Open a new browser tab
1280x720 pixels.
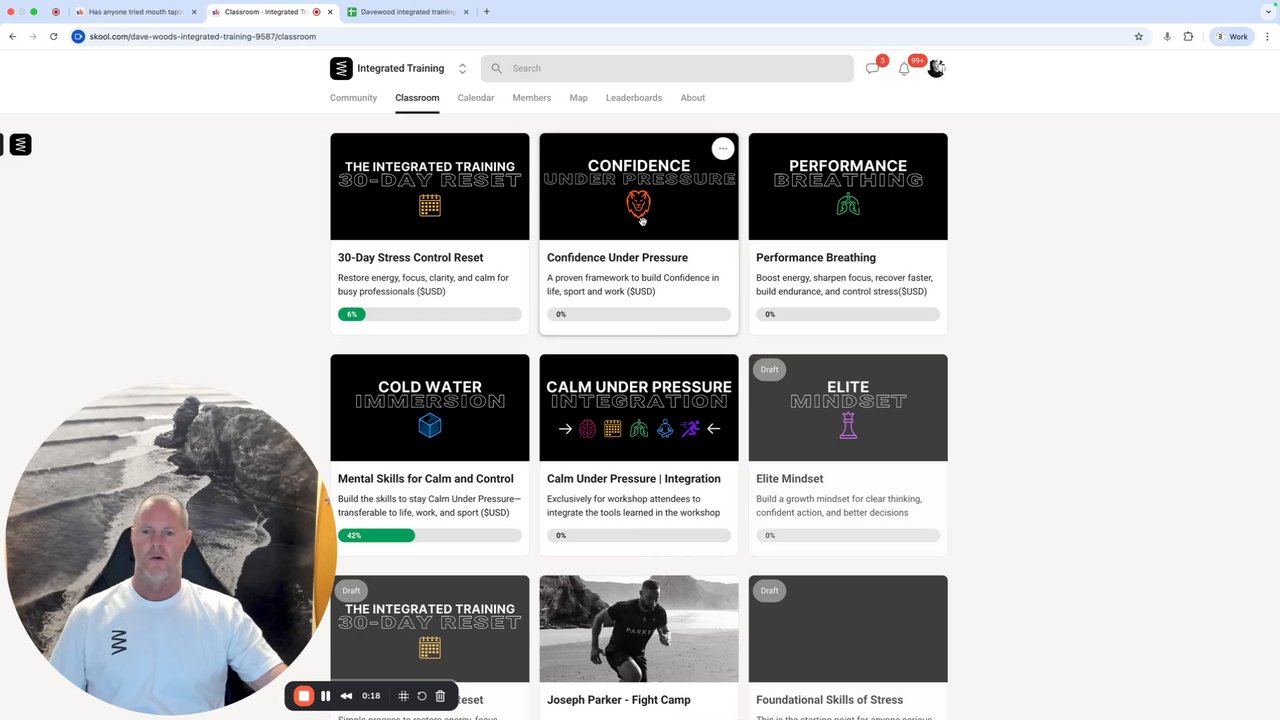tap(487, 12)
